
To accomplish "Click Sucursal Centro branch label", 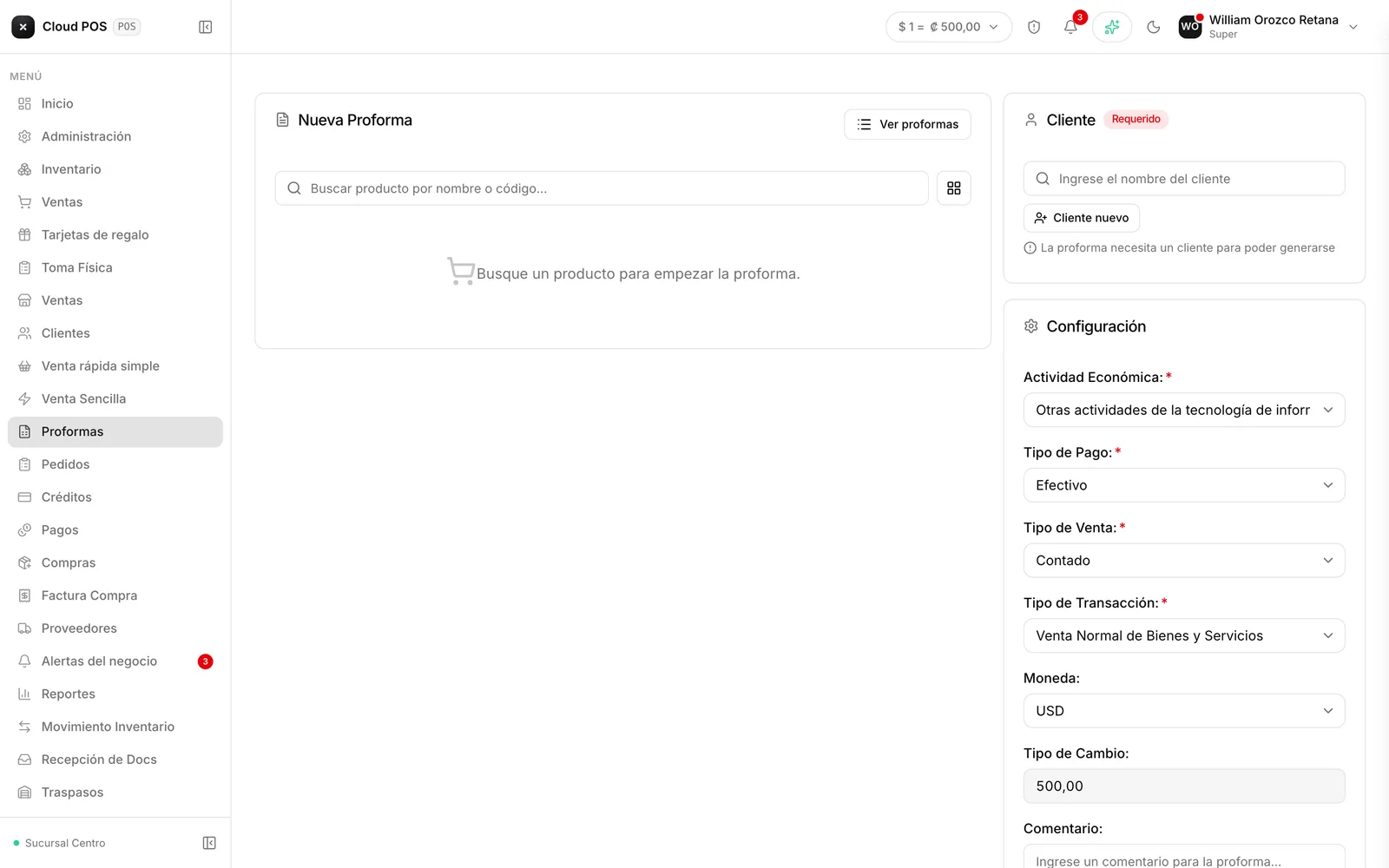I will 65,843.
